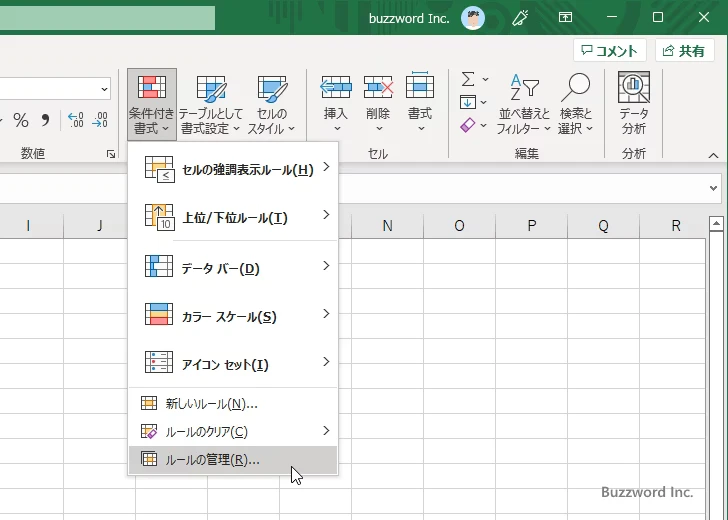This screenshot has width=728, height=520.
Task: Expand the Format (書式) dropdown arrow
Action: [421, 129]
